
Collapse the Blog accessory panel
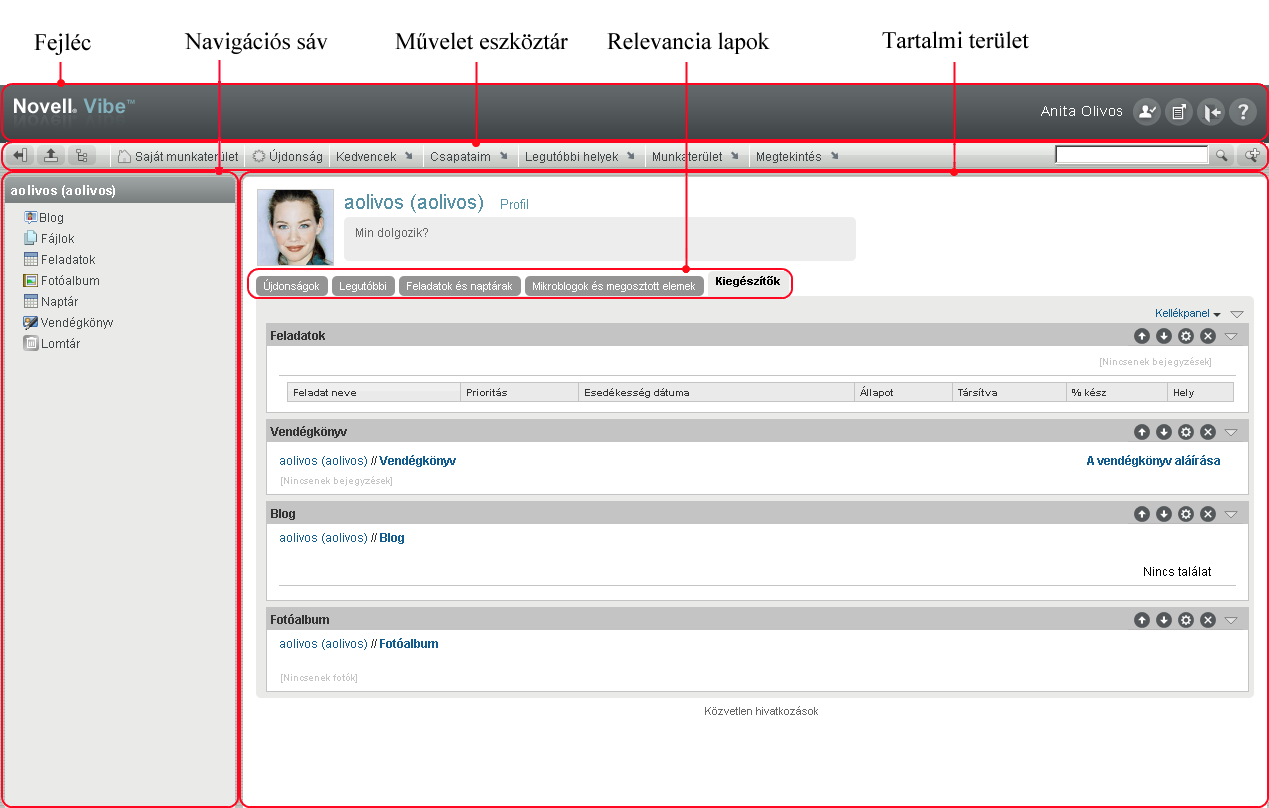1231,515
